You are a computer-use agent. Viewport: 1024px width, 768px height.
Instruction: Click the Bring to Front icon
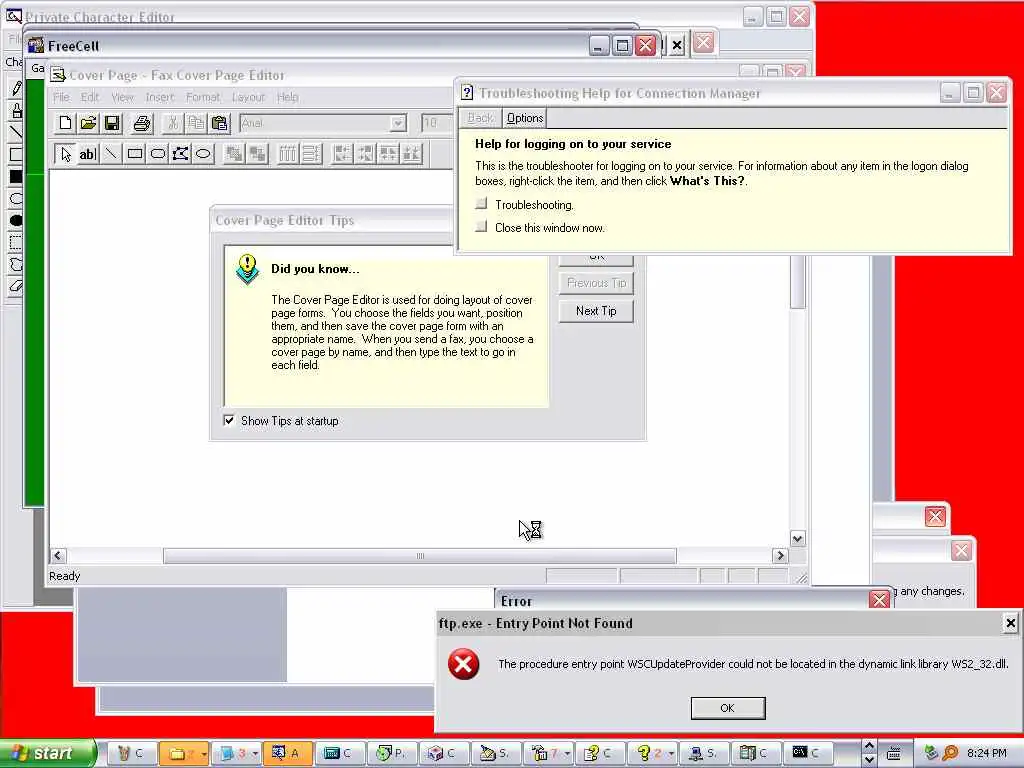(x=234, y=154)
